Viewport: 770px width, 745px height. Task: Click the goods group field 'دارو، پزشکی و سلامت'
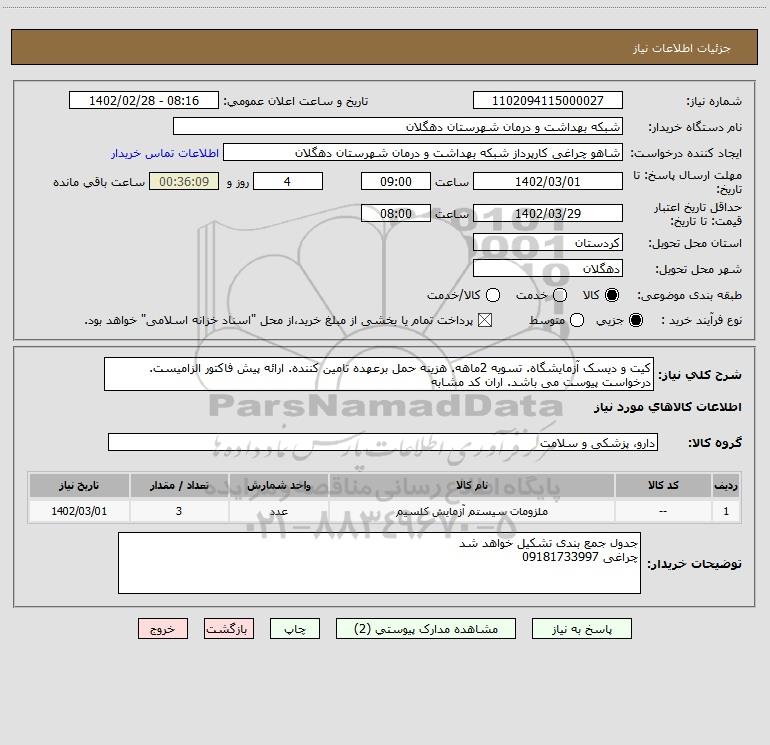point(383,442)
